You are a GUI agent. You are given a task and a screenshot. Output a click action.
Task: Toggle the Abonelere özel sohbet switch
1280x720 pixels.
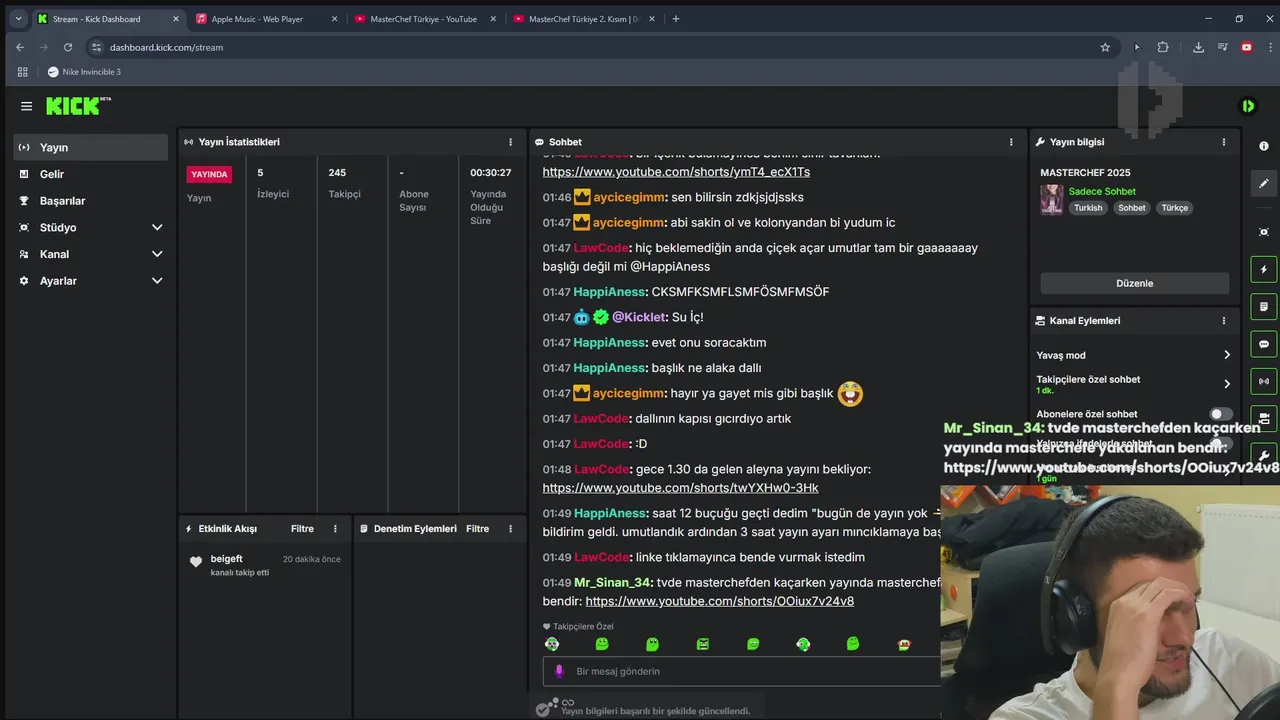pos(1221,414)
